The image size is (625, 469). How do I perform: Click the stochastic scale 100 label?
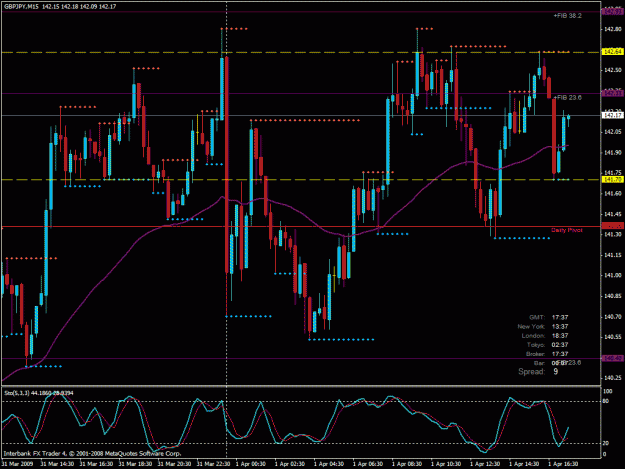608,391
